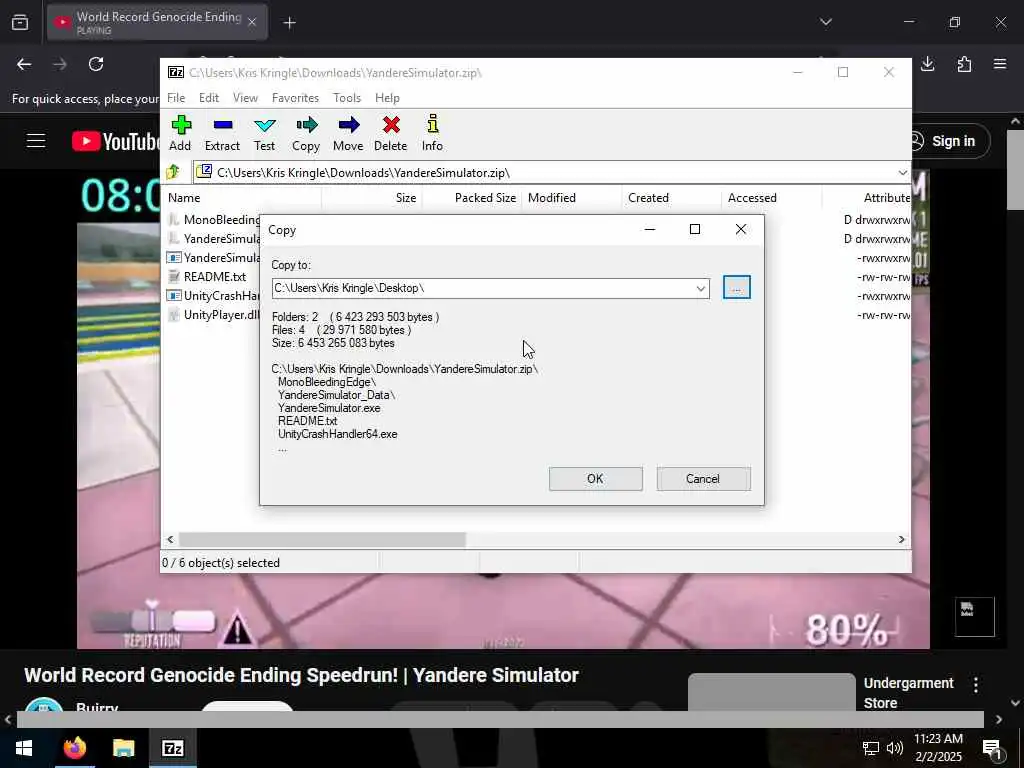Click the left arrow of 7-Zip scrollbar
This screenshot has width=1024, height=768.
pos(170,539)
